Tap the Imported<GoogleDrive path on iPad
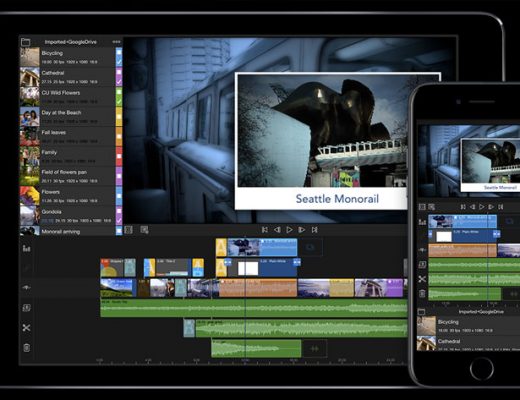Viewport: 520px width, 400px height. coord(71,42)
